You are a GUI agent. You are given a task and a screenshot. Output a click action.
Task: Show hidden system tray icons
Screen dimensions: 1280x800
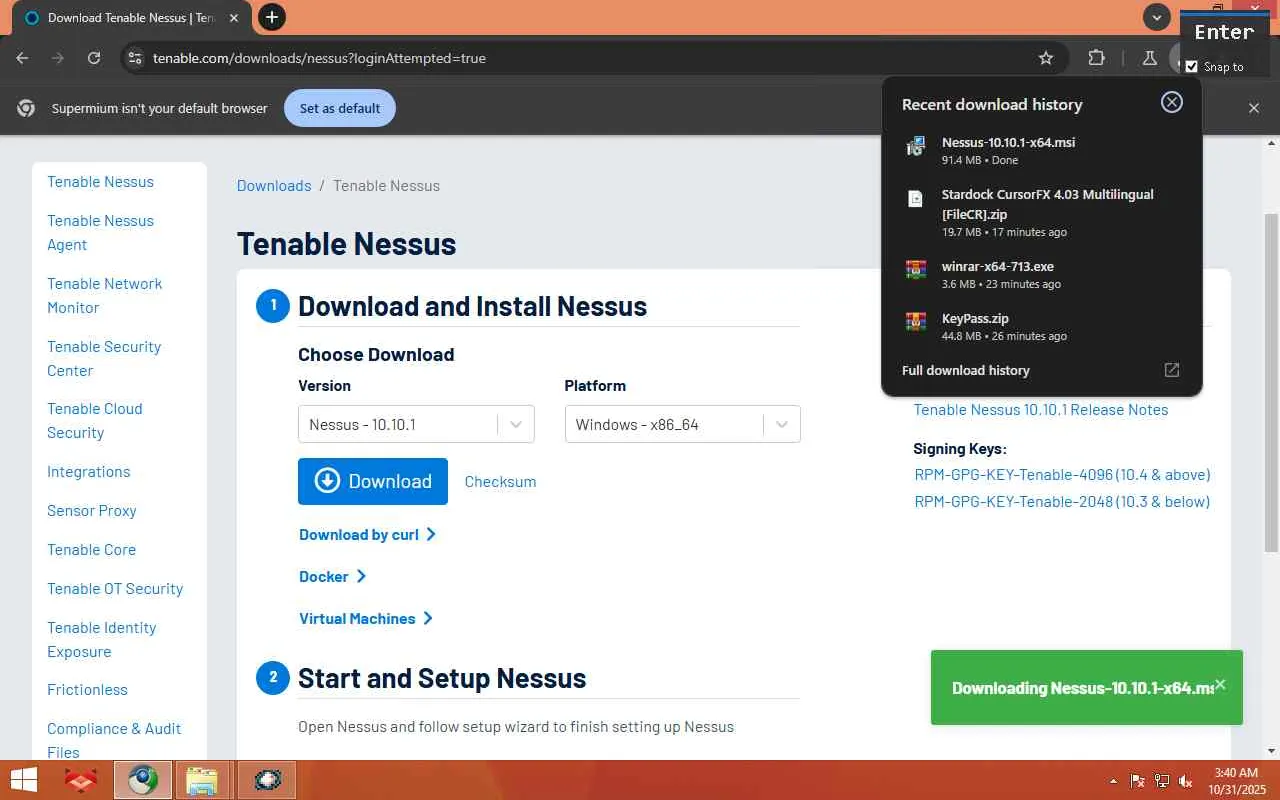[x=1114, y=781]
